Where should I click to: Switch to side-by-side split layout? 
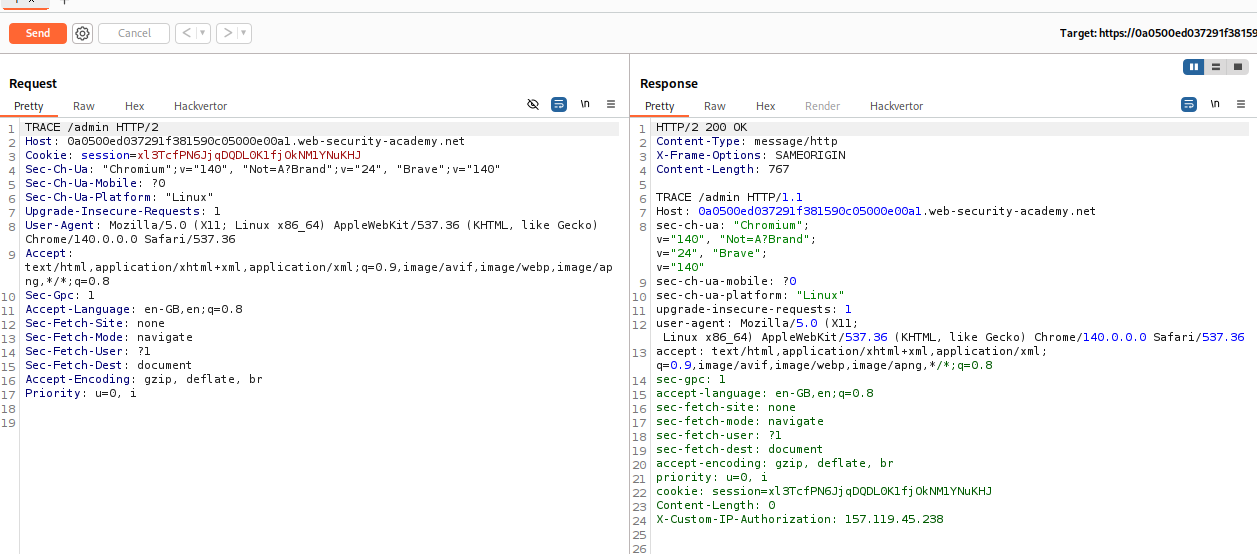click(1193, 67)
